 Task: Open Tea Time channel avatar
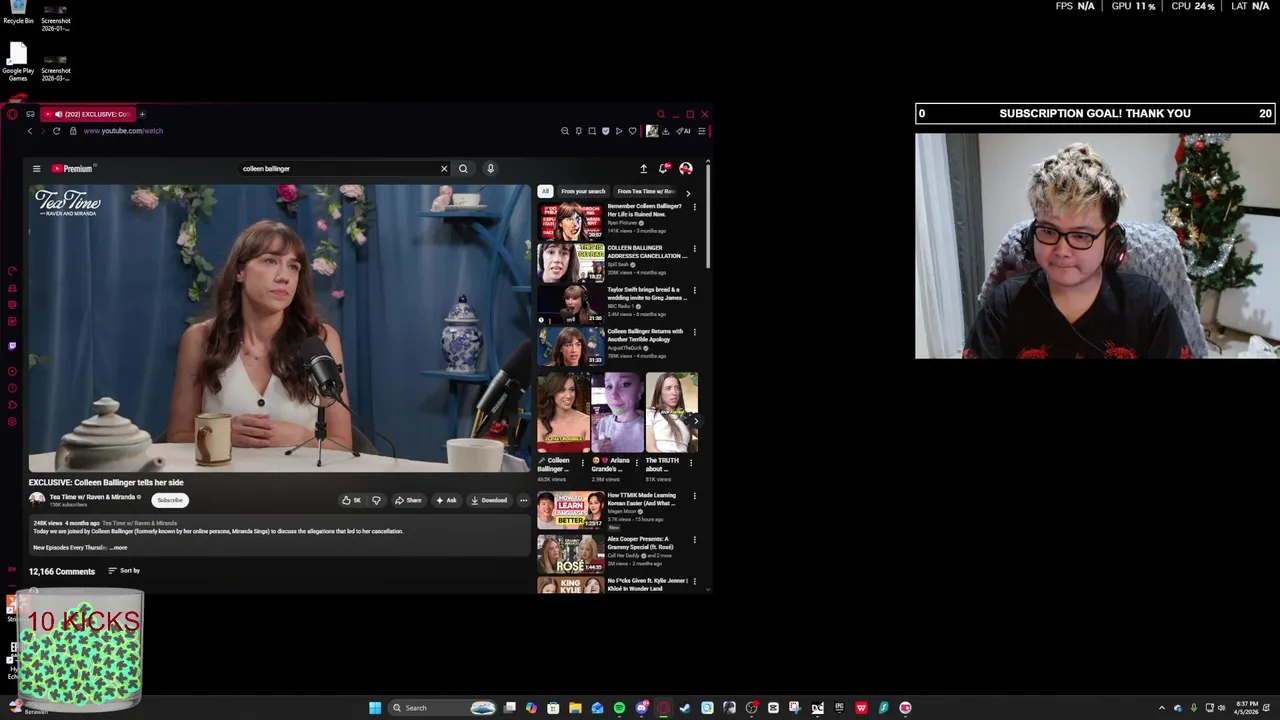click(x=37, y=500)
